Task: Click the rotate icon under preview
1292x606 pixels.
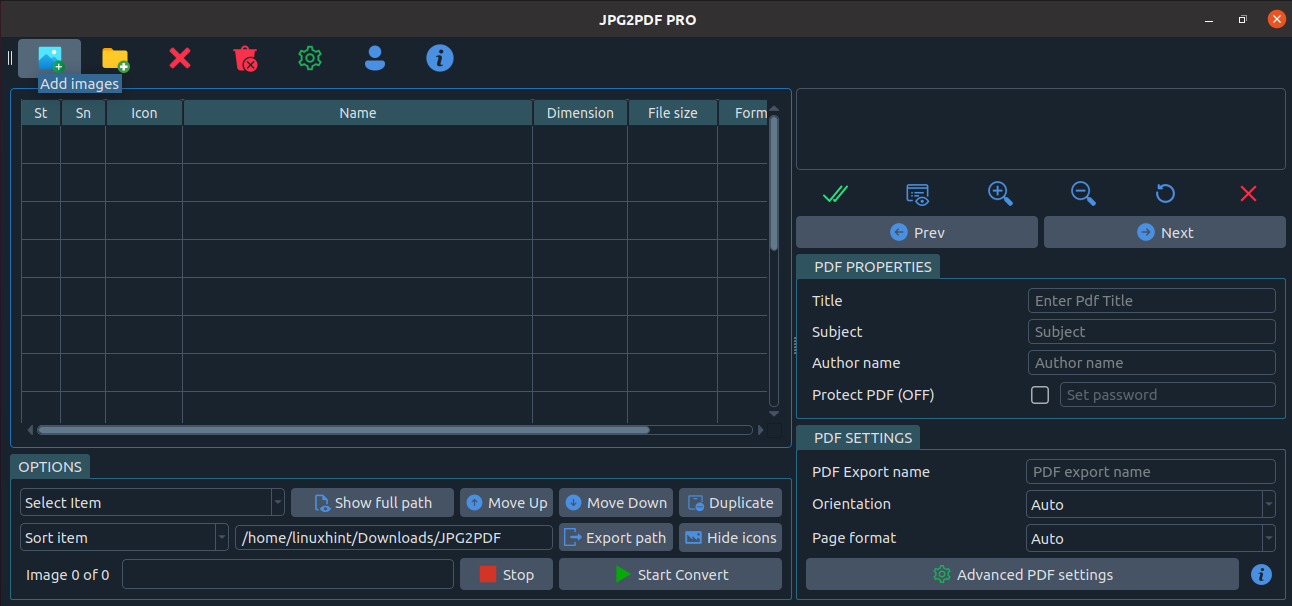Action: (x=1165, y=193)
